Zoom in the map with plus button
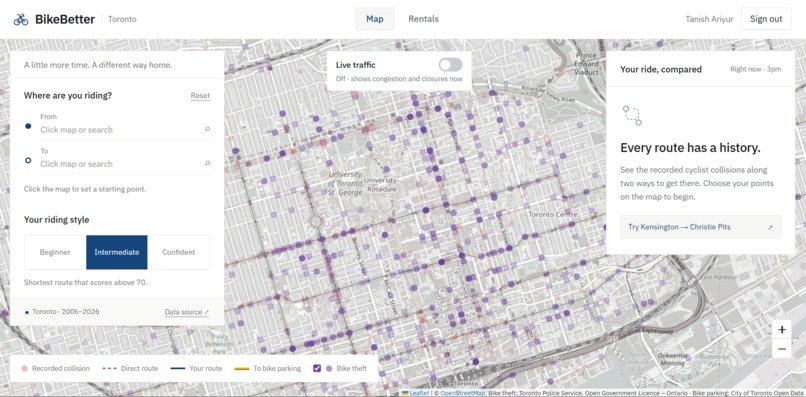Screen dimensions: 806x397 pos(782,330)
